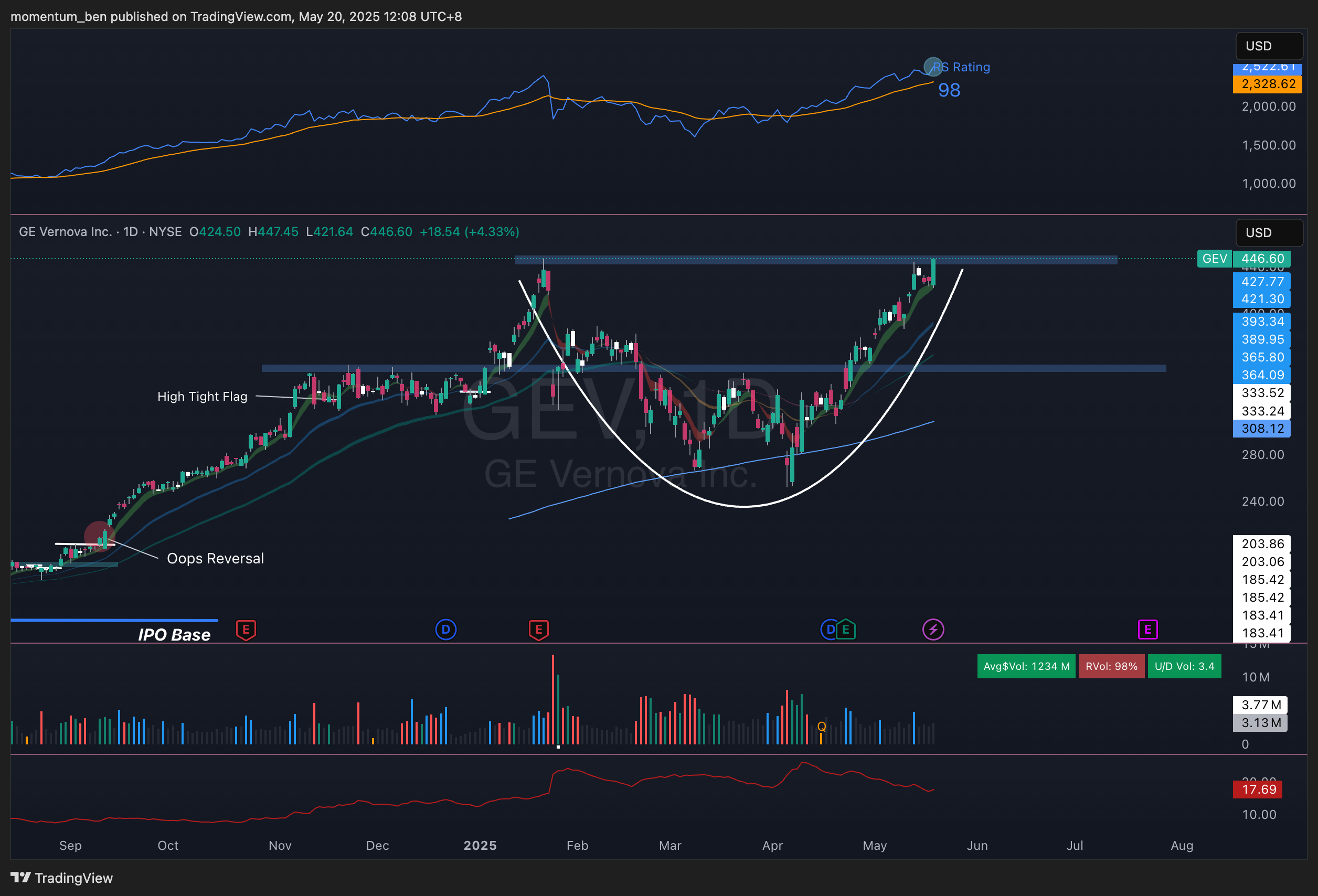This screenshot has height=896, width=1318.
Task: Click the Jun label on time axis
Action: (x=976, y=846)
